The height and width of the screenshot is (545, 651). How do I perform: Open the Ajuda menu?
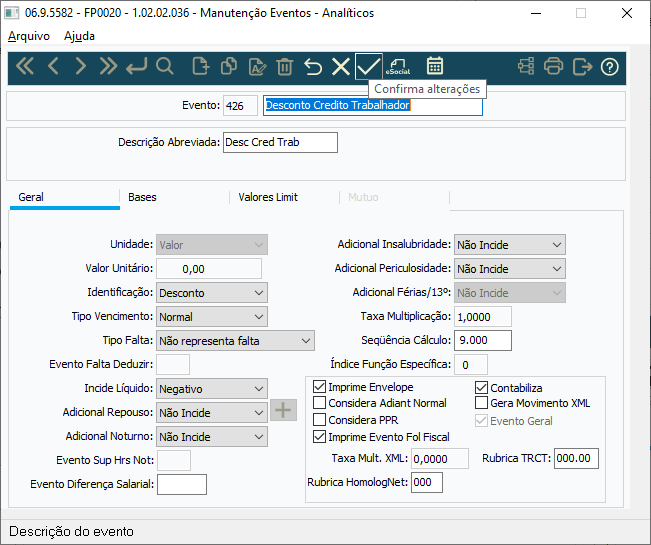pyautogui.click(x=79, y=35)
